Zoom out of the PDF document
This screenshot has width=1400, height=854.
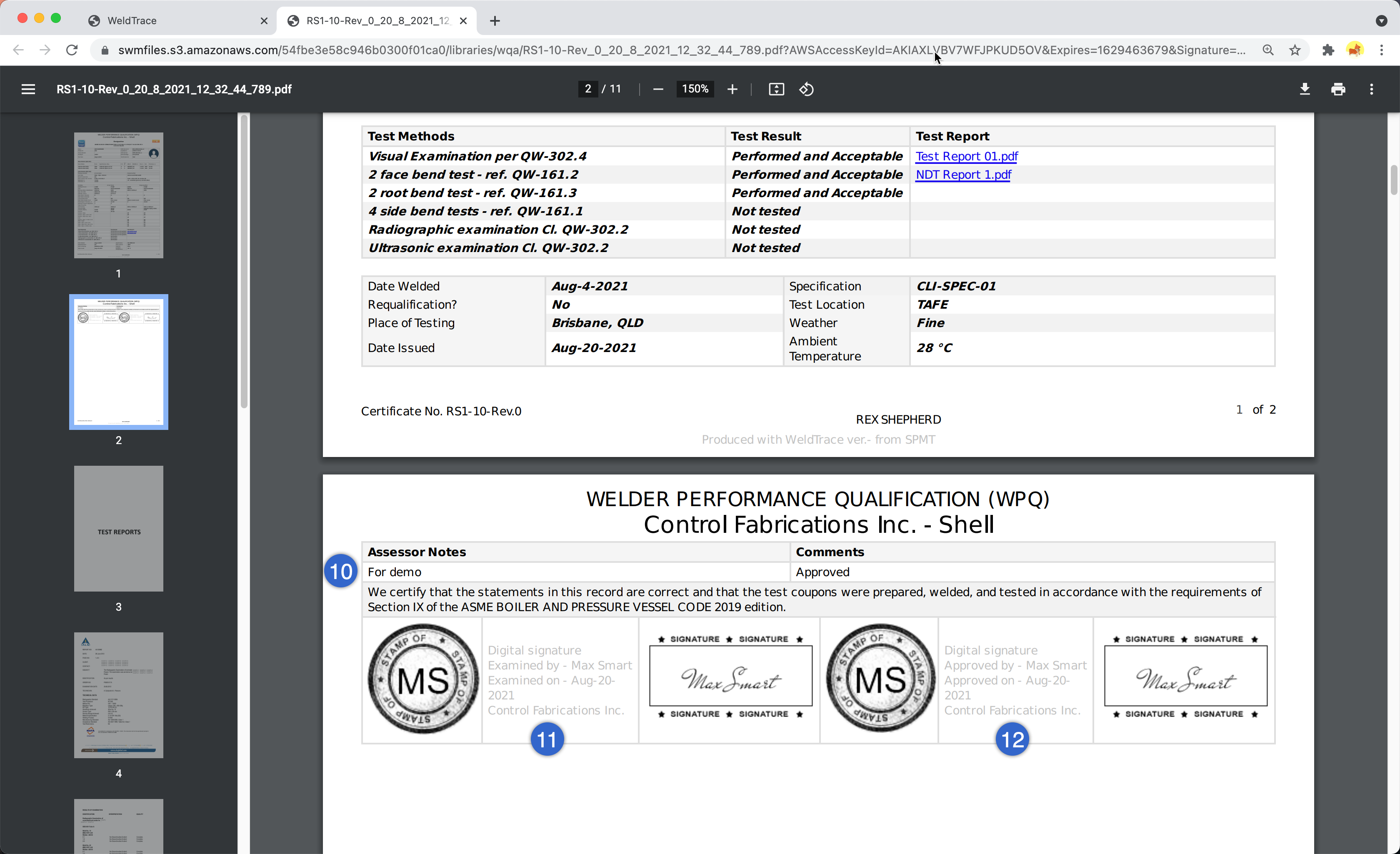[658, 89]
